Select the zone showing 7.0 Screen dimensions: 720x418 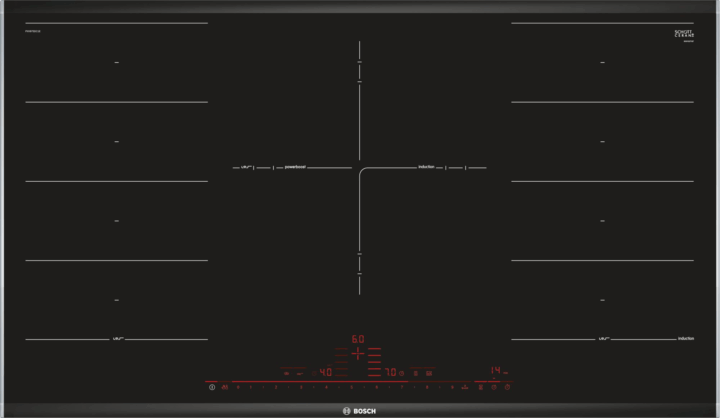(x=391, y=372)
